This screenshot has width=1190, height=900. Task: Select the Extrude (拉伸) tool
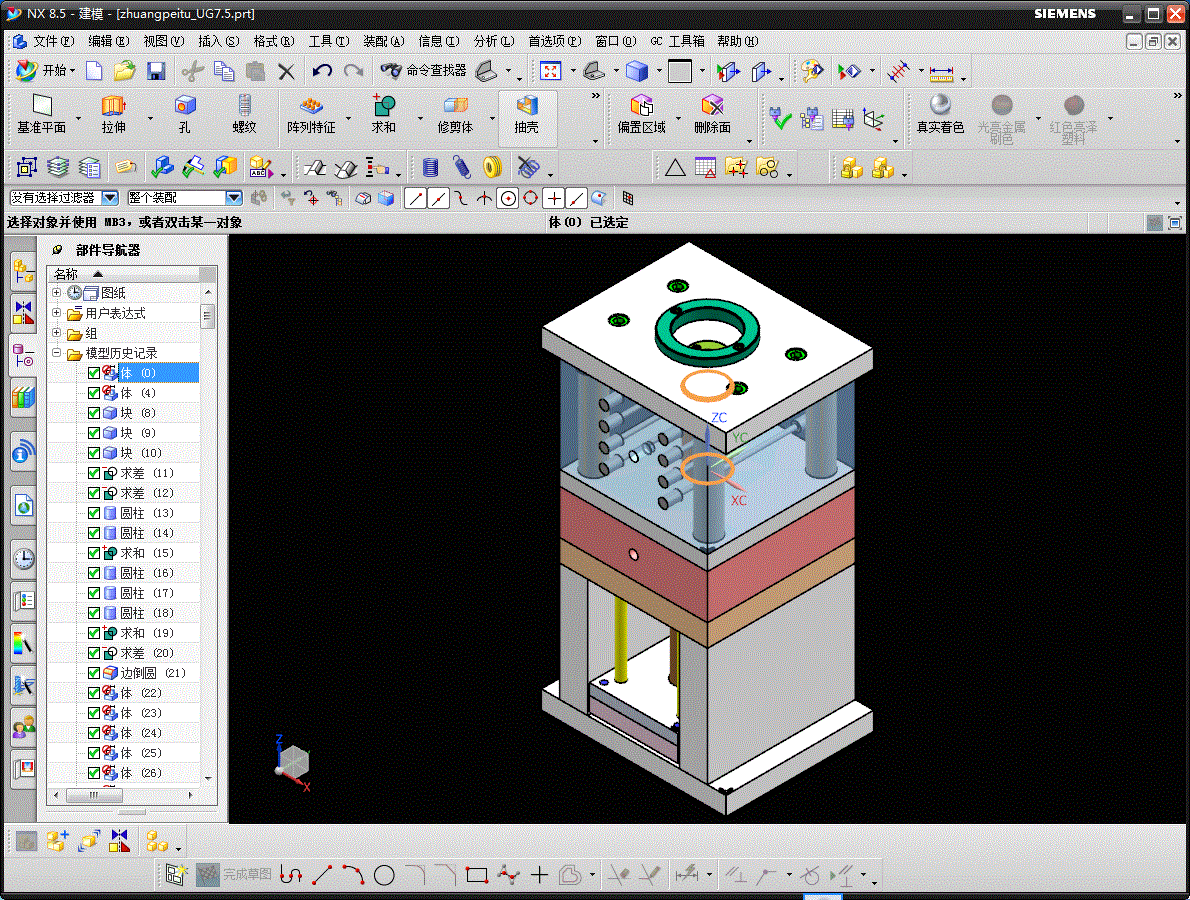pyautogui.click(x=113, y=115)
